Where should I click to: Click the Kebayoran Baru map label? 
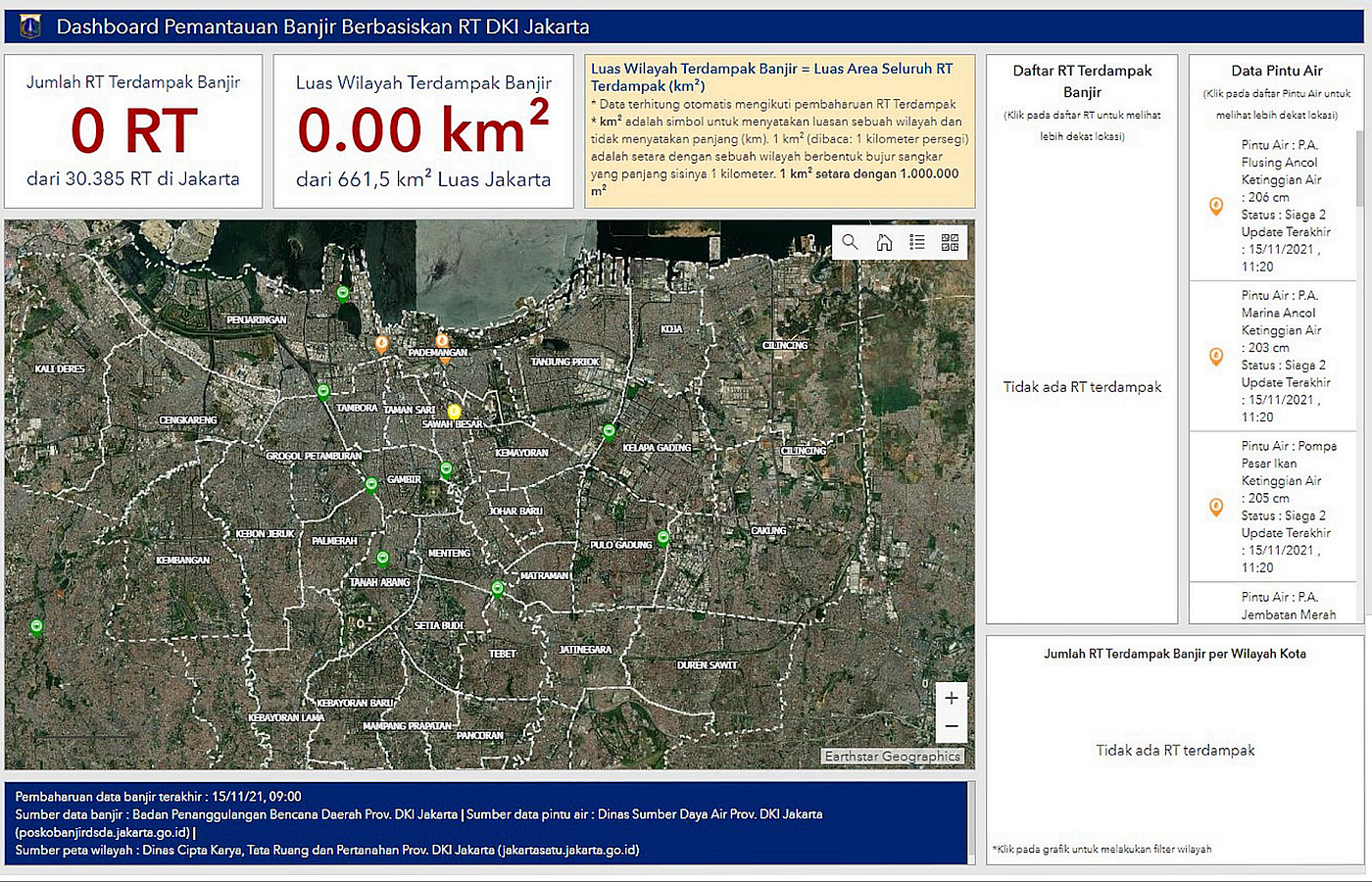355,703
